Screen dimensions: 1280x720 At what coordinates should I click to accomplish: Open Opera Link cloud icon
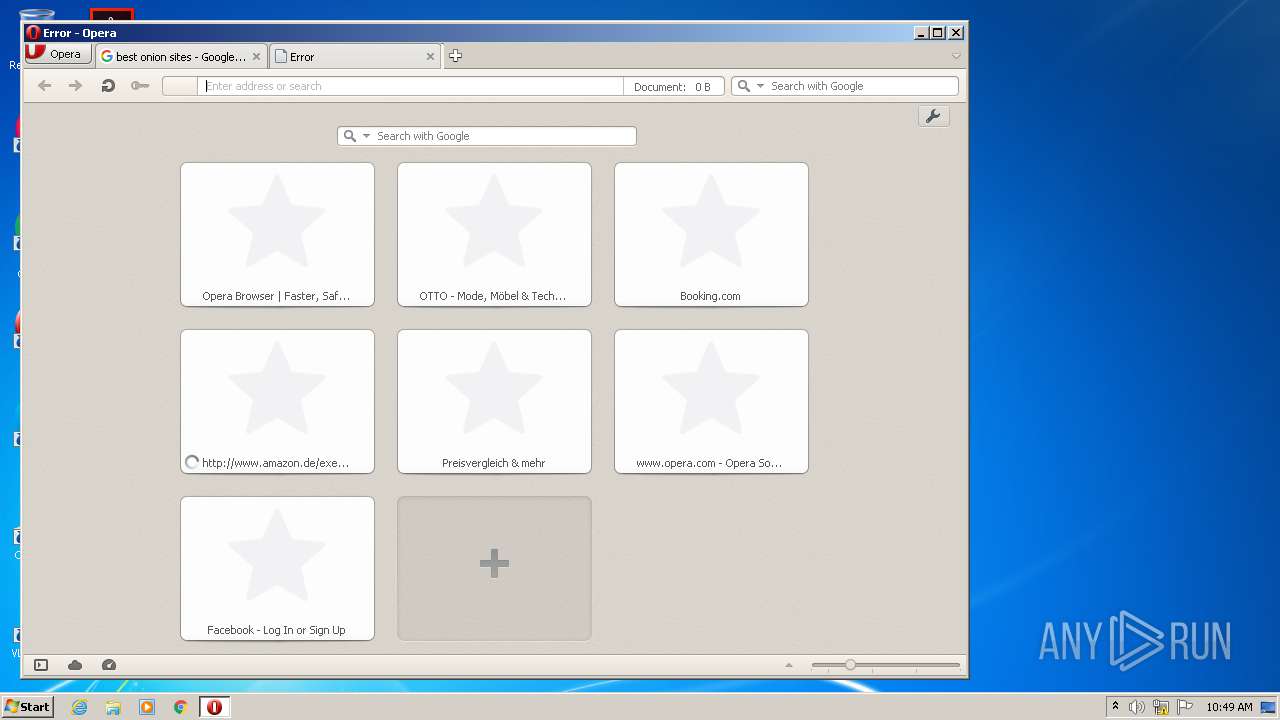click(x=75, y=665)
